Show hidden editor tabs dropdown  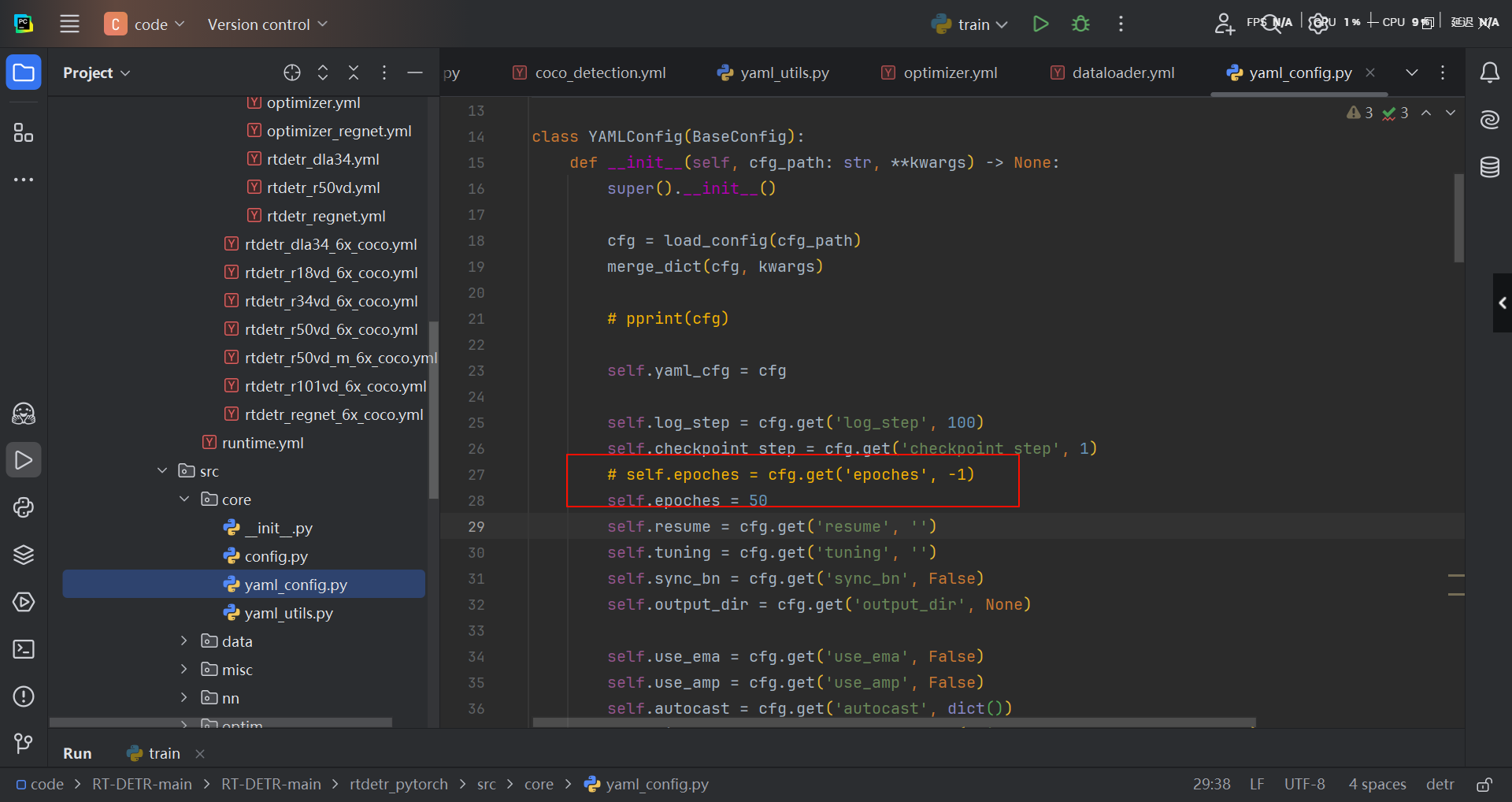[1412, 72]
